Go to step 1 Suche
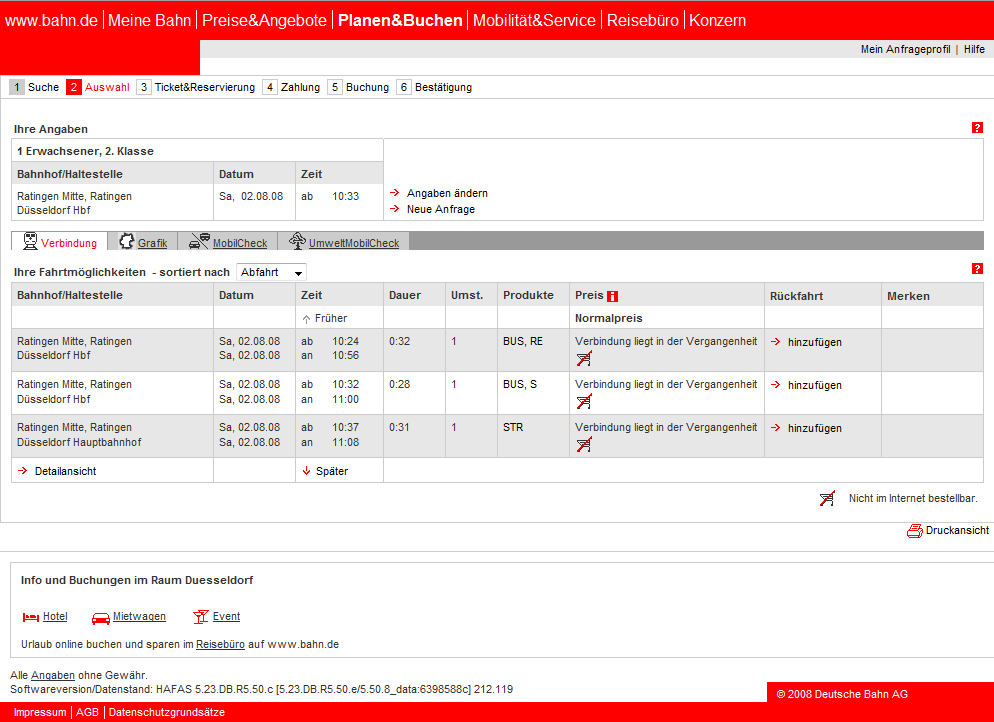 (x=43, y=87)
